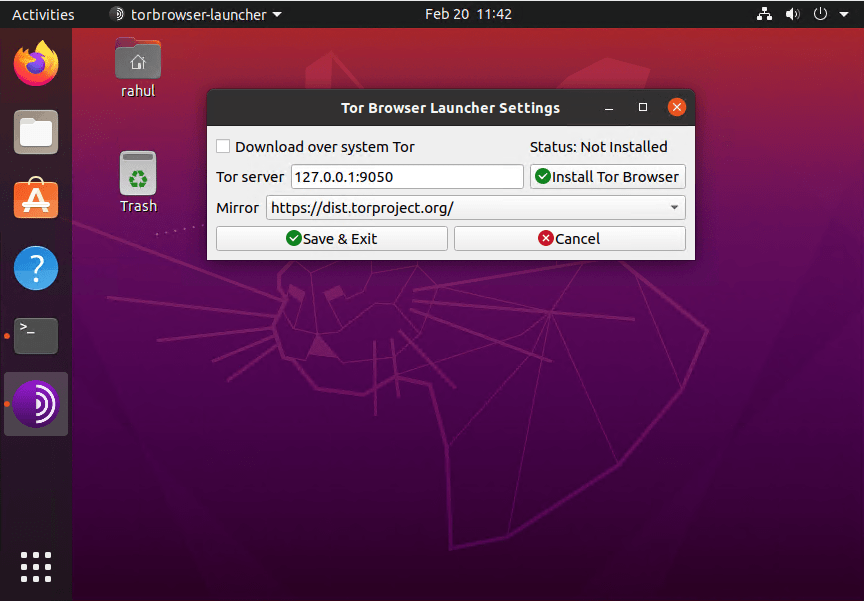Click Save & Exit button
864x601 pixels.
tap(332, 239)
